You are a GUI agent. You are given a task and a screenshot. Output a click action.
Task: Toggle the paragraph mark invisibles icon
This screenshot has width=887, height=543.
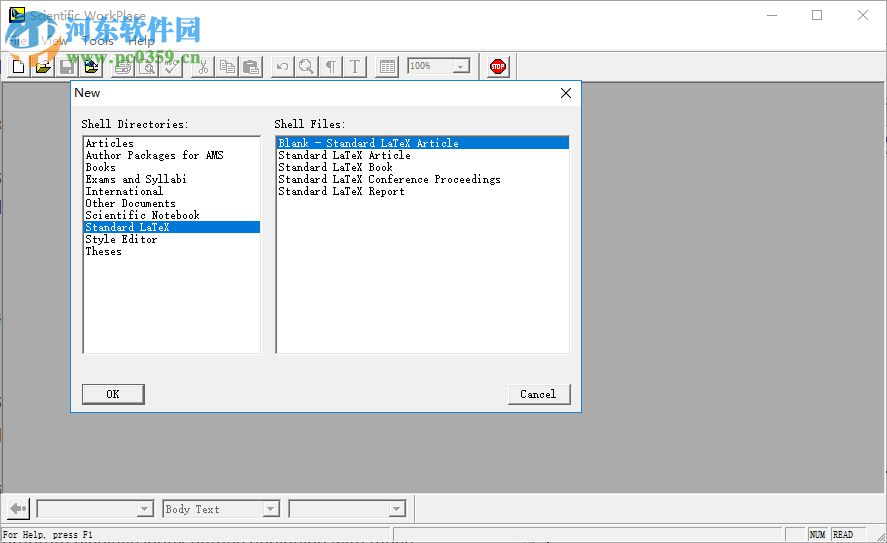tap(330, 67)
